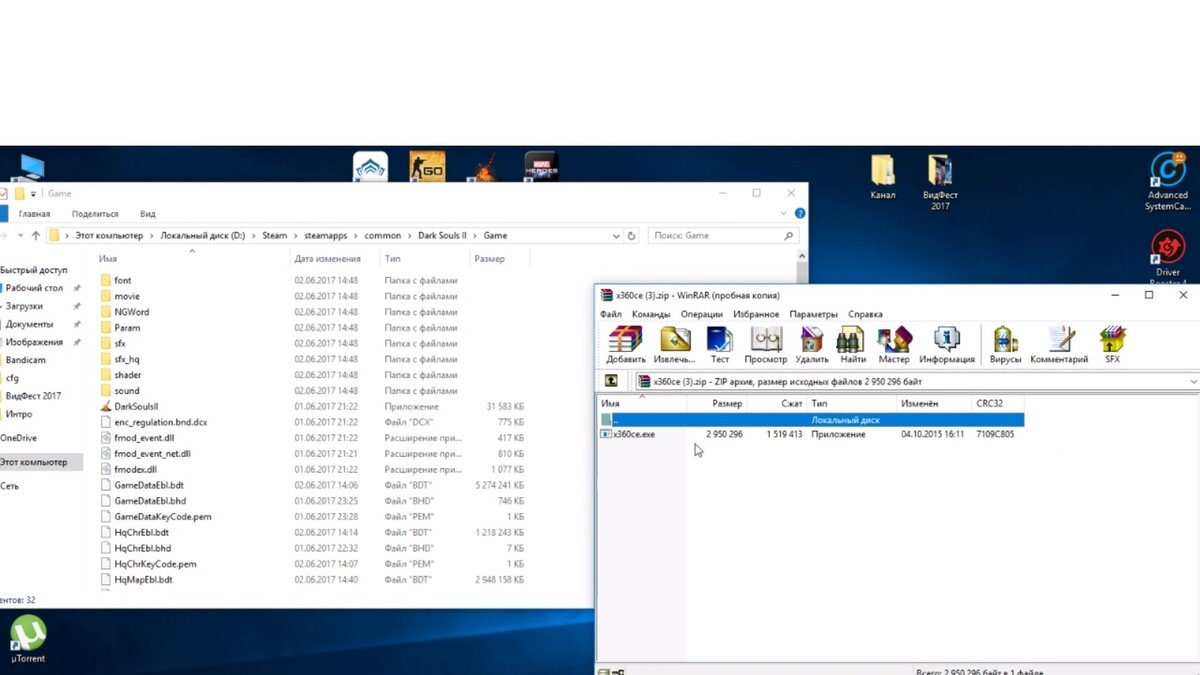1200x675 pixels.
Task: Sort WinRAR files by CRC32 column
Action: pos(997,403)
